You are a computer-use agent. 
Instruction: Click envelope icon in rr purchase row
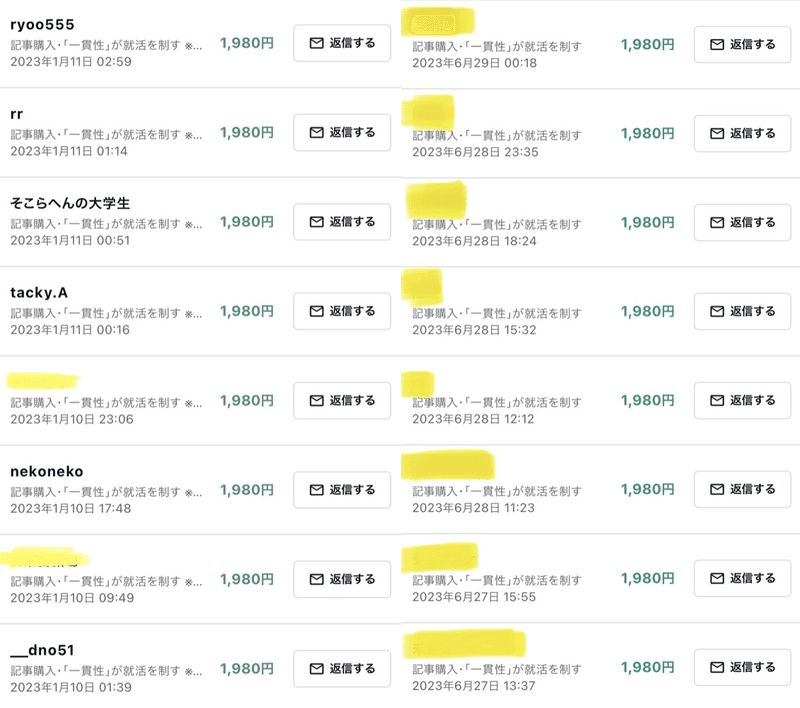[316, 133]
